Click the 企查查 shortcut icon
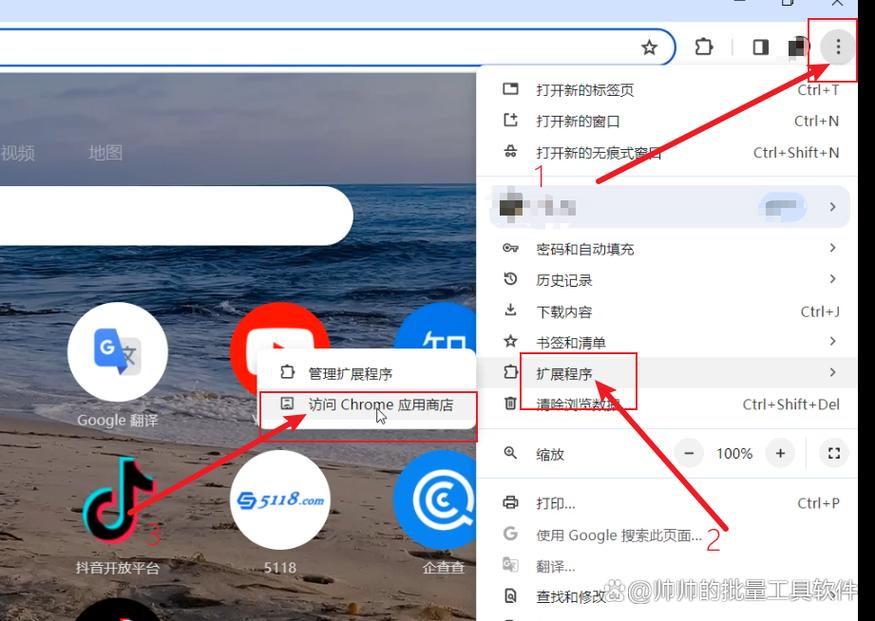Image resolution: width=875 pixels, height=621 pixels. tap(442, 500)
